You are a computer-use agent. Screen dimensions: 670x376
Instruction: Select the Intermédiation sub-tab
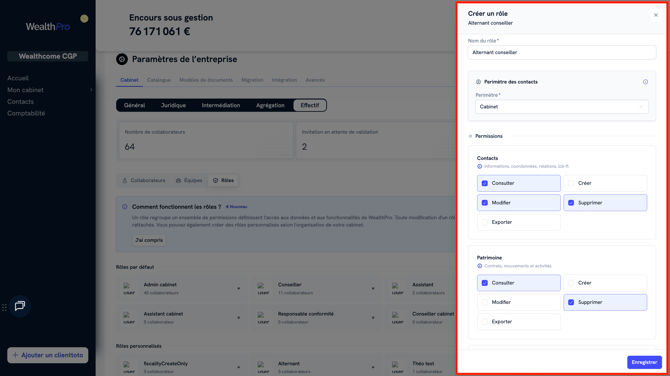click(220, 106)
